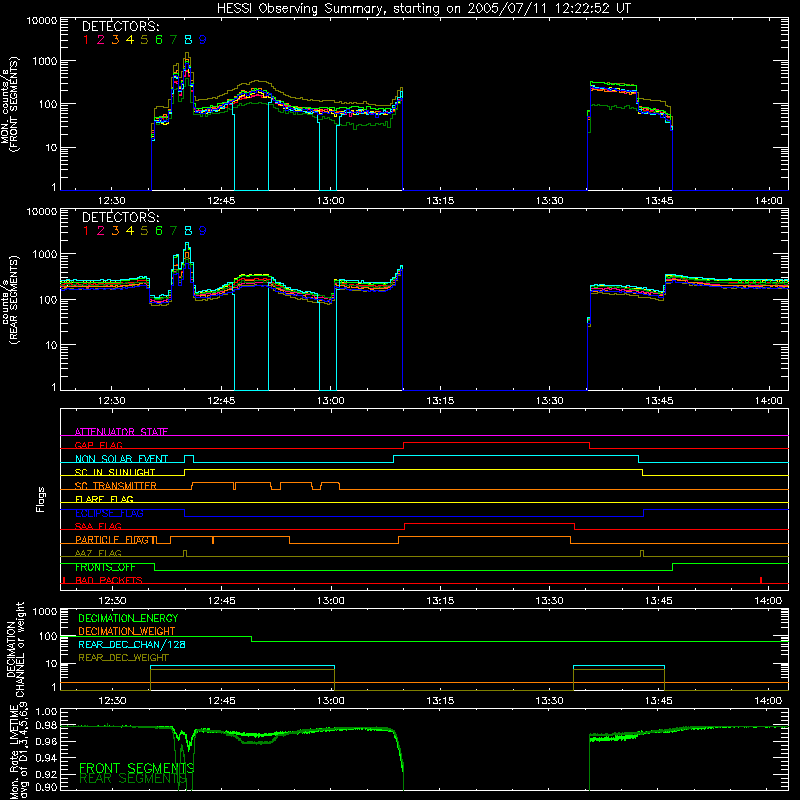Click the SC_IN_SUNLIGHT flag label
Screen dimensions: 800x800
[x=115, y=472]
